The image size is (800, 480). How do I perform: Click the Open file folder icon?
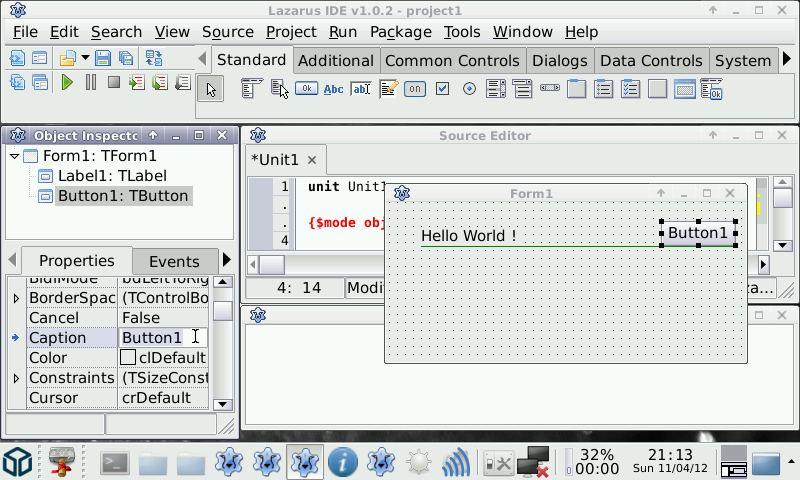(68, 58)
